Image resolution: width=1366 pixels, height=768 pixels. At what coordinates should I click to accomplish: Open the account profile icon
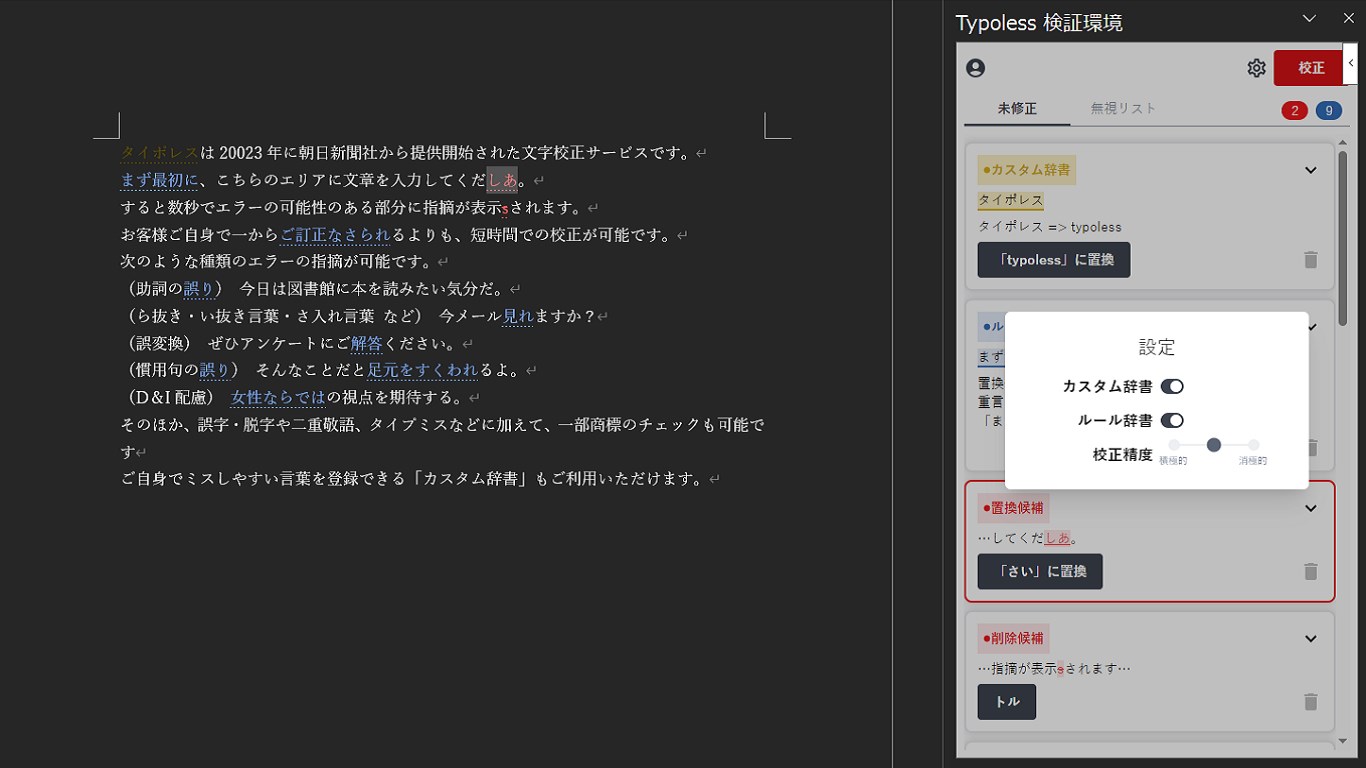(x=976, y=68)
